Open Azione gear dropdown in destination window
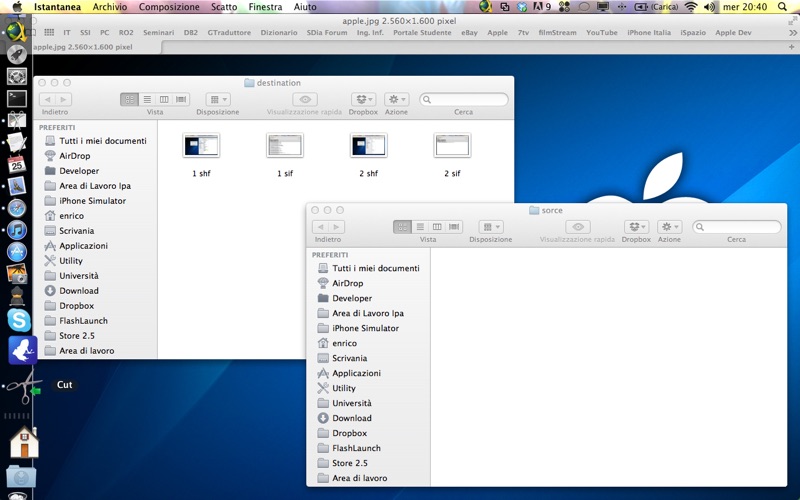The height and width of the screenshot is (500, 800). pos(396,99)
